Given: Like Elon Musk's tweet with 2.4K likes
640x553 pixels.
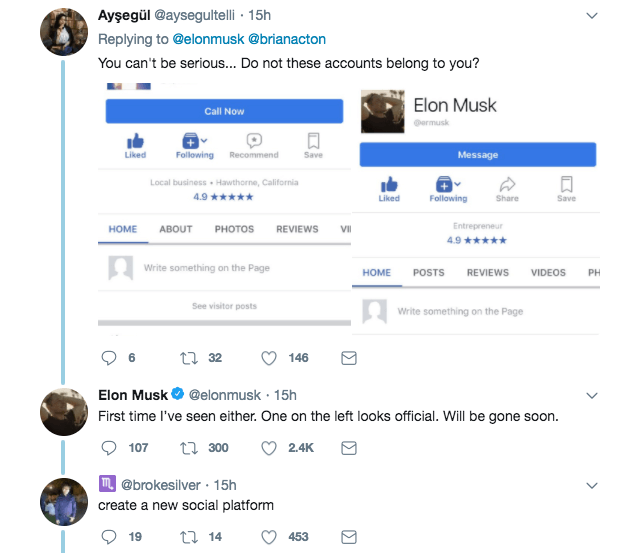Looking at the screenshot, I should [x=268, y=448].
